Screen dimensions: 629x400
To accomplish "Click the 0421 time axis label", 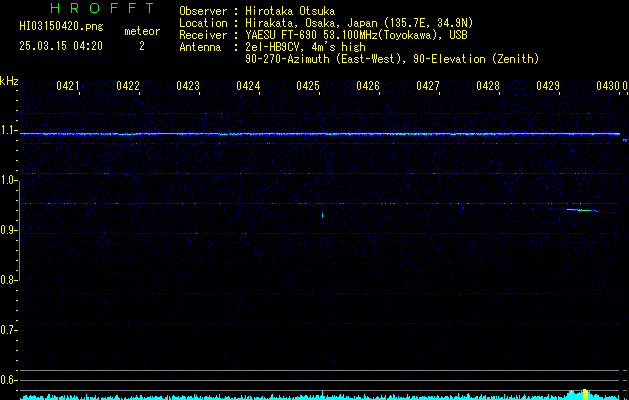I will 68,86.
